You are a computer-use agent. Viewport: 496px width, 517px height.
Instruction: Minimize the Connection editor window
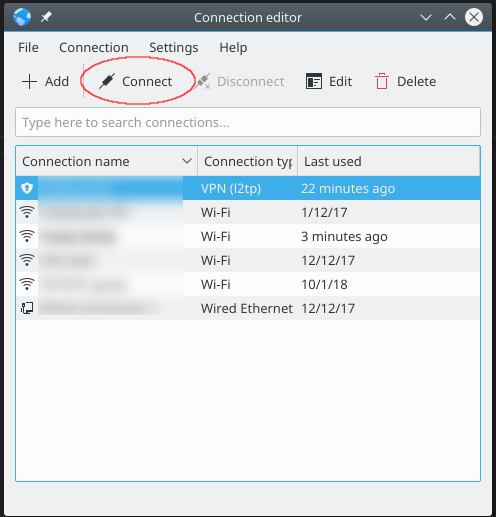[426, 17]
